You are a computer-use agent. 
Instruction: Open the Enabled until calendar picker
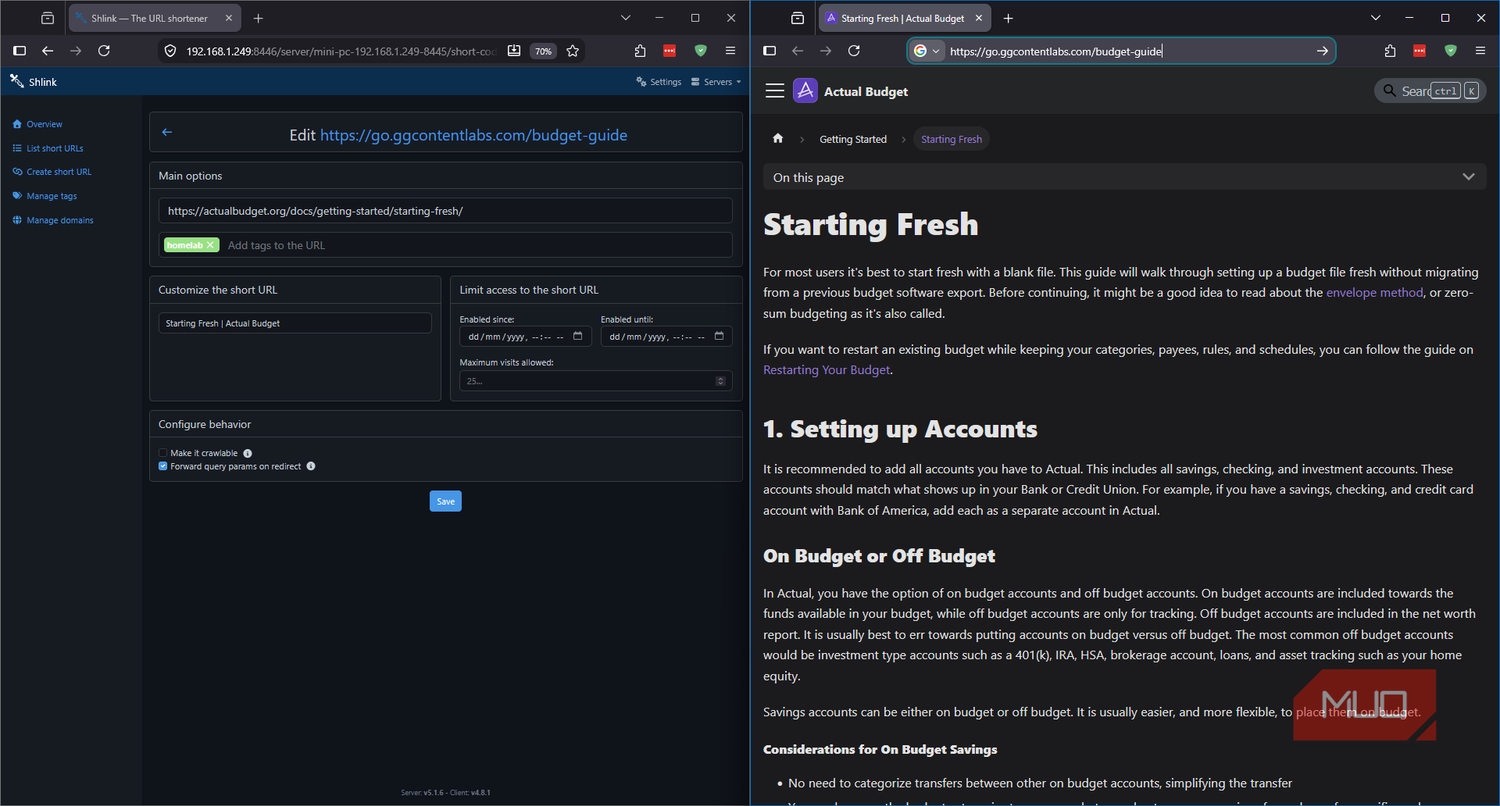718,337
